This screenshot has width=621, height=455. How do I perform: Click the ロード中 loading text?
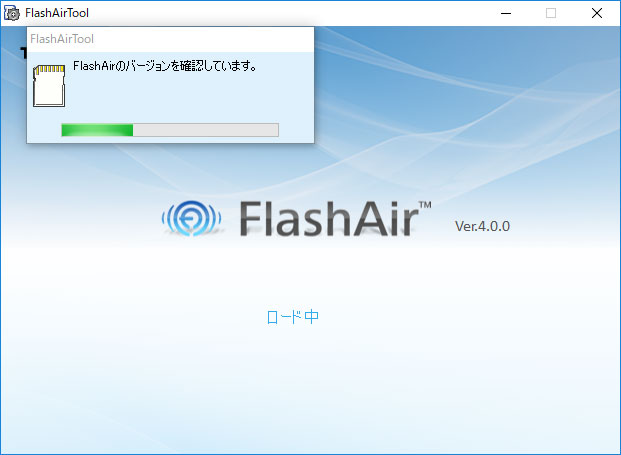pos(293,317)
